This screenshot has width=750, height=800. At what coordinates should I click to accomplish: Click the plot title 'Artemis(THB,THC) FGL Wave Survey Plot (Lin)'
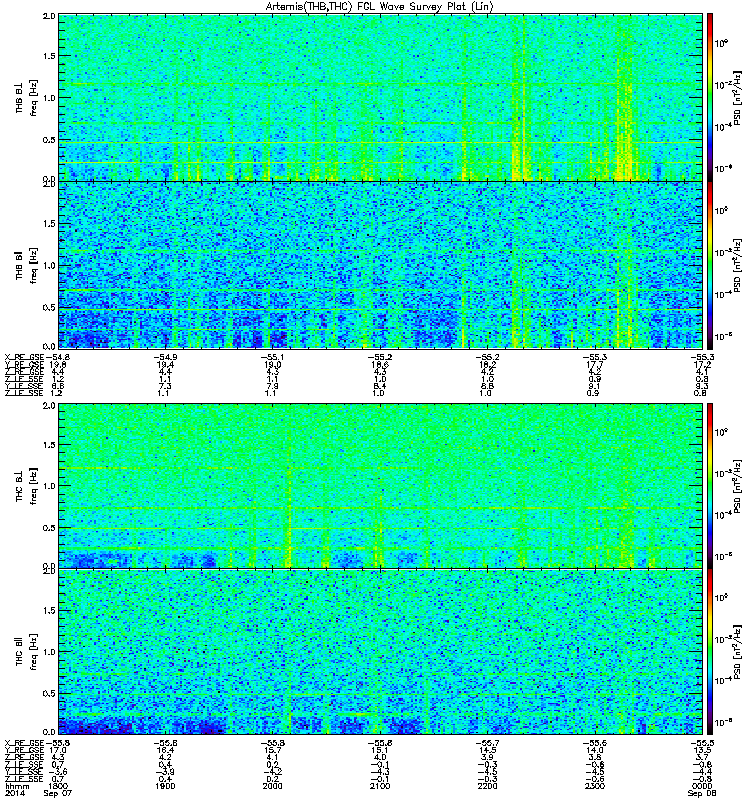(380, 7)
